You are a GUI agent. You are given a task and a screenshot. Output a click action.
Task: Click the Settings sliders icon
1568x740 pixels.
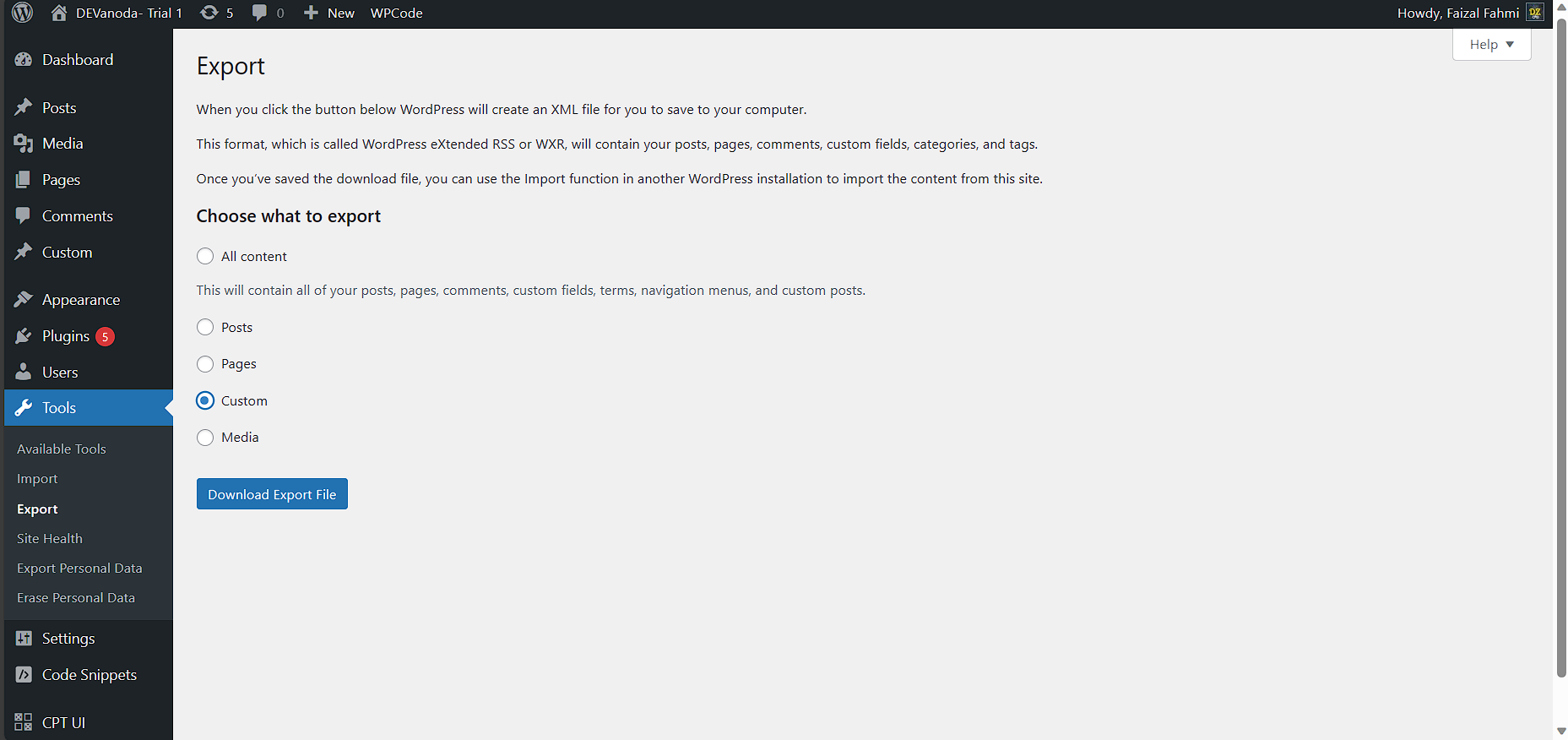(24, 639)
